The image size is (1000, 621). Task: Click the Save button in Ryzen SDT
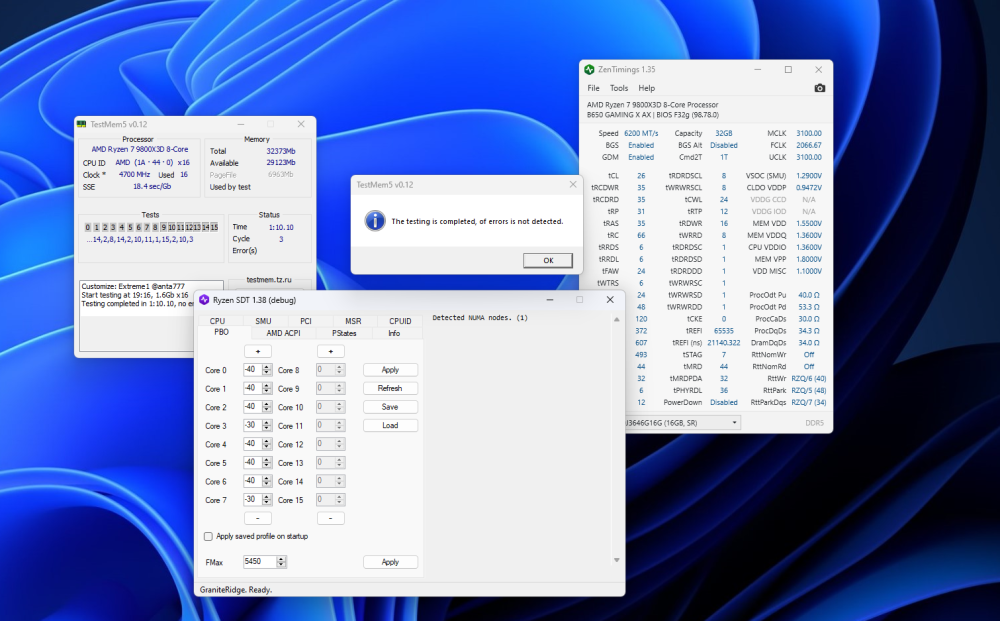point(390,406)
